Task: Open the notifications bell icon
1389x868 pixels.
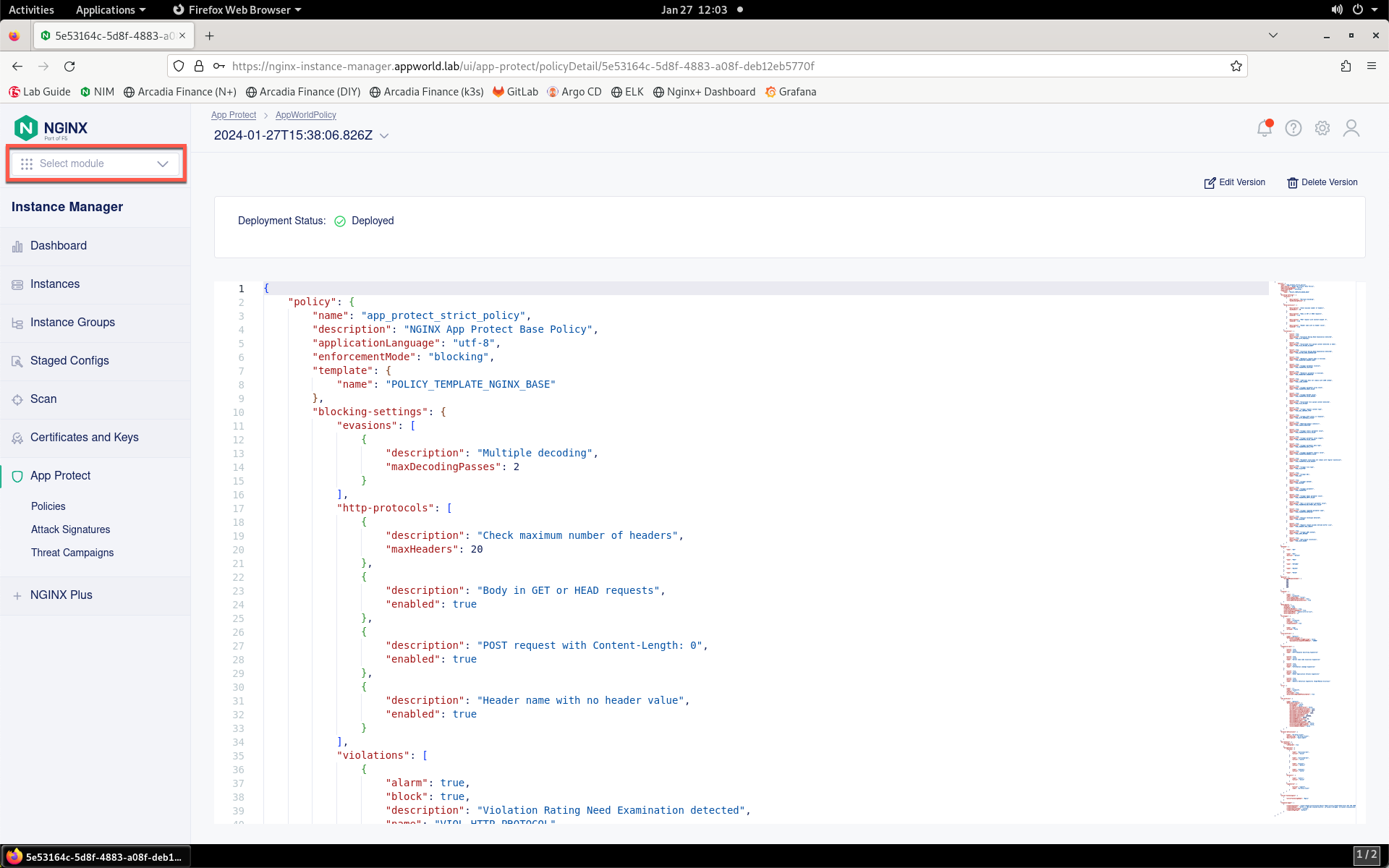Action: point(1264,128)
